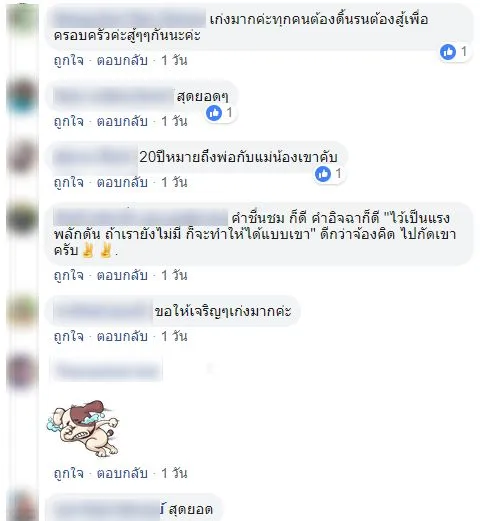Click first commenter's blurred profile picture
Screen dimensions: 492x521
23,18
